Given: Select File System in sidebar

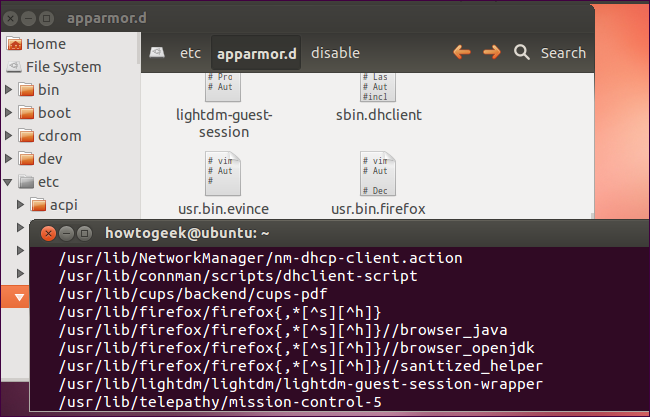Looking at the screenshot, I should 62,67.
